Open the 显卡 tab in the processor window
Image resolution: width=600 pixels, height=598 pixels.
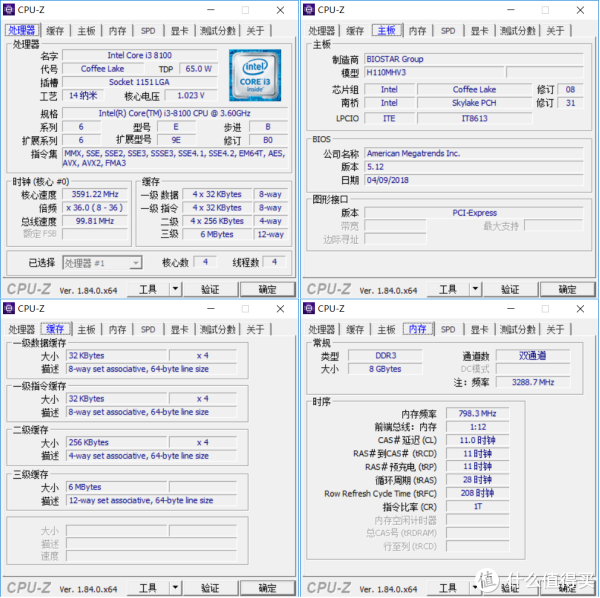click(x=179, y=31)
